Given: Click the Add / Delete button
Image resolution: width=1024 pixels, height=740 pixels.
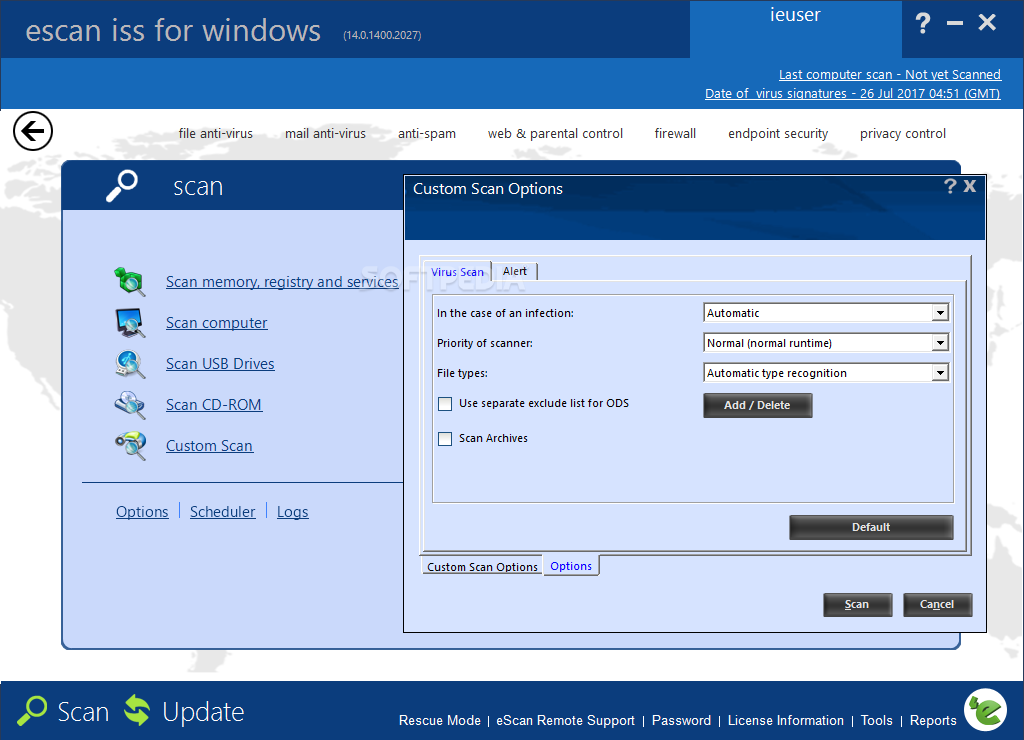Looking at the screenshot, I should coord(758,405).
